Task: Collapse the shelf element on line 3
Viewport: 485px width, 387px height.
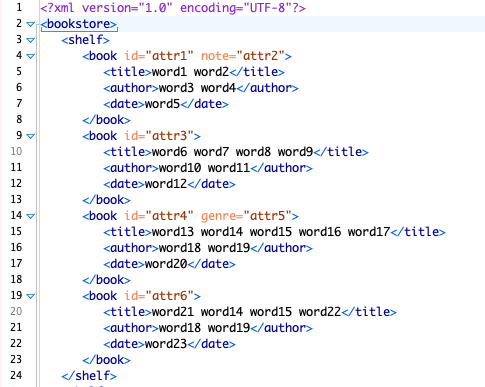Action: point(30,40)
